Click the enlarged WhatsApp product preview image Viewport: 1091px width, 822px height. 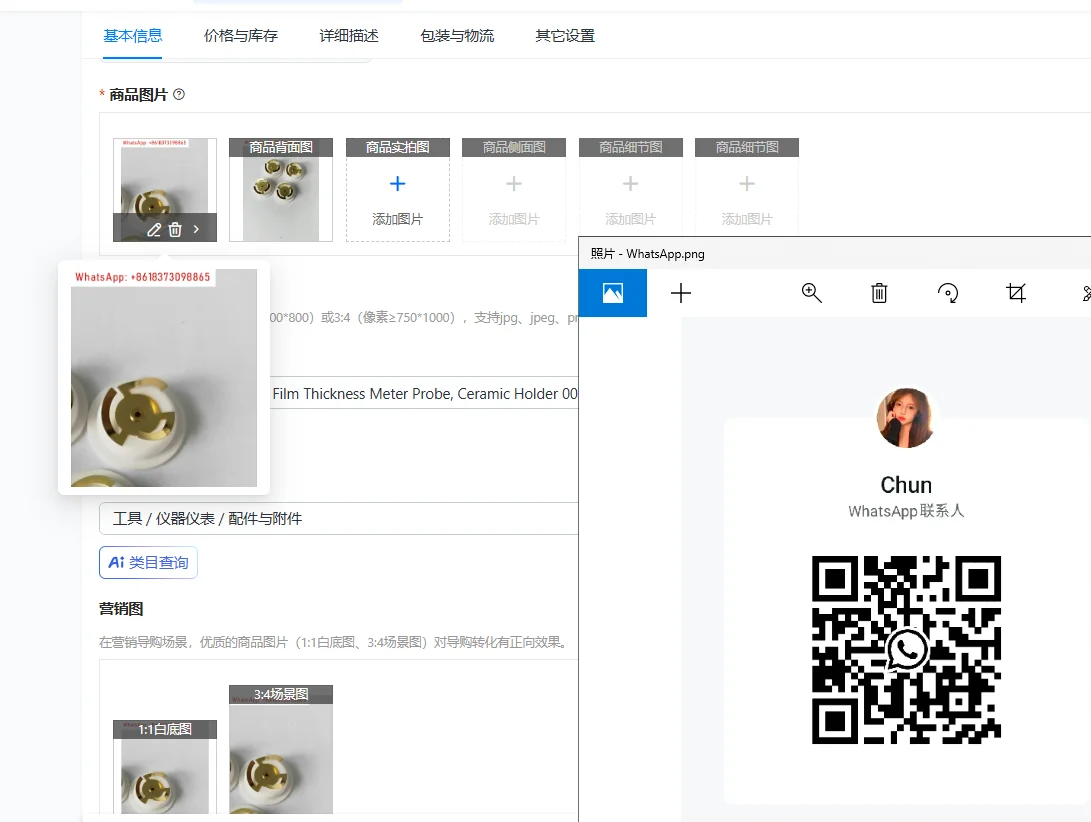tap(164, 378)
